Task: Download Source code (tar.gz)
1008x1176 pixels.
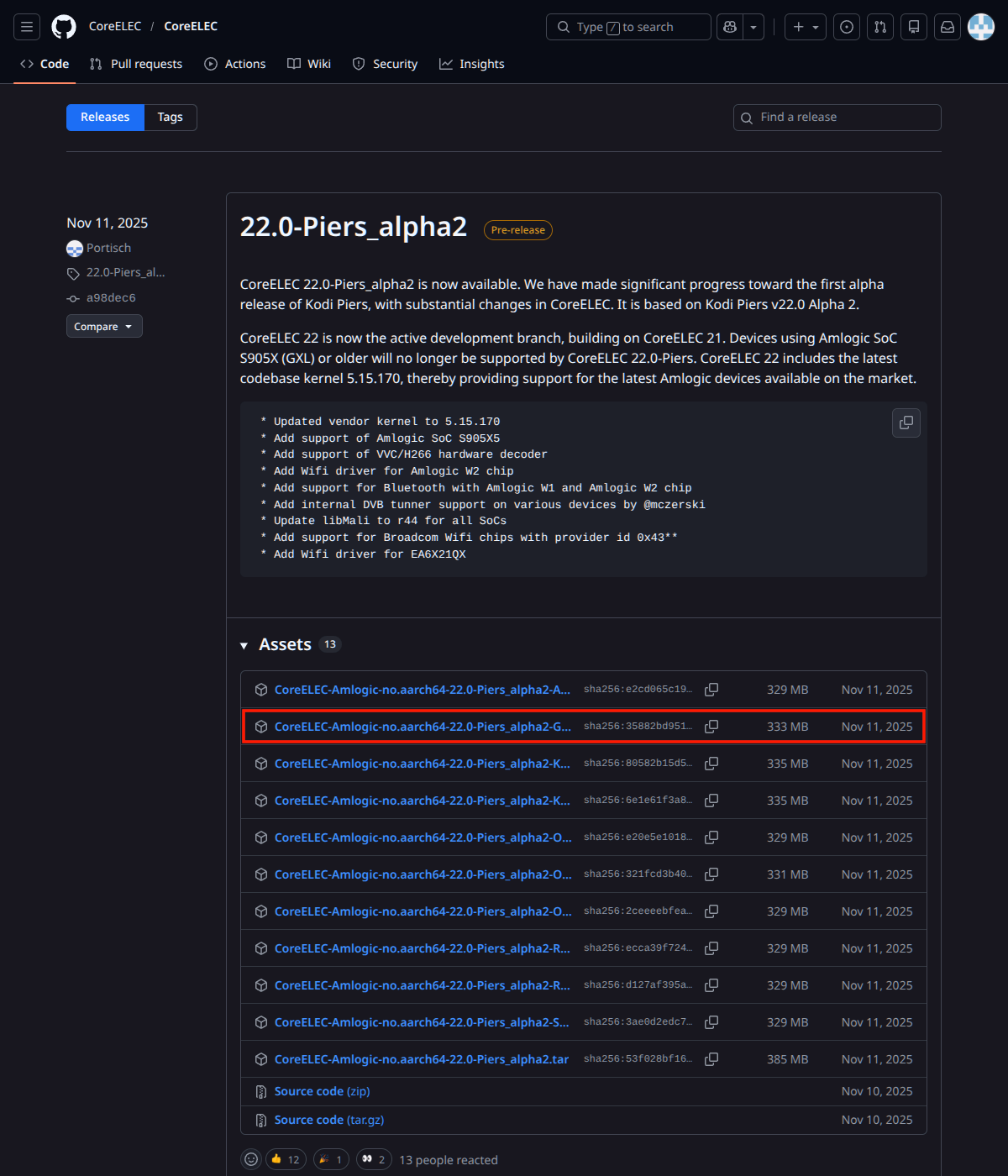Action: pos(329,1120)
